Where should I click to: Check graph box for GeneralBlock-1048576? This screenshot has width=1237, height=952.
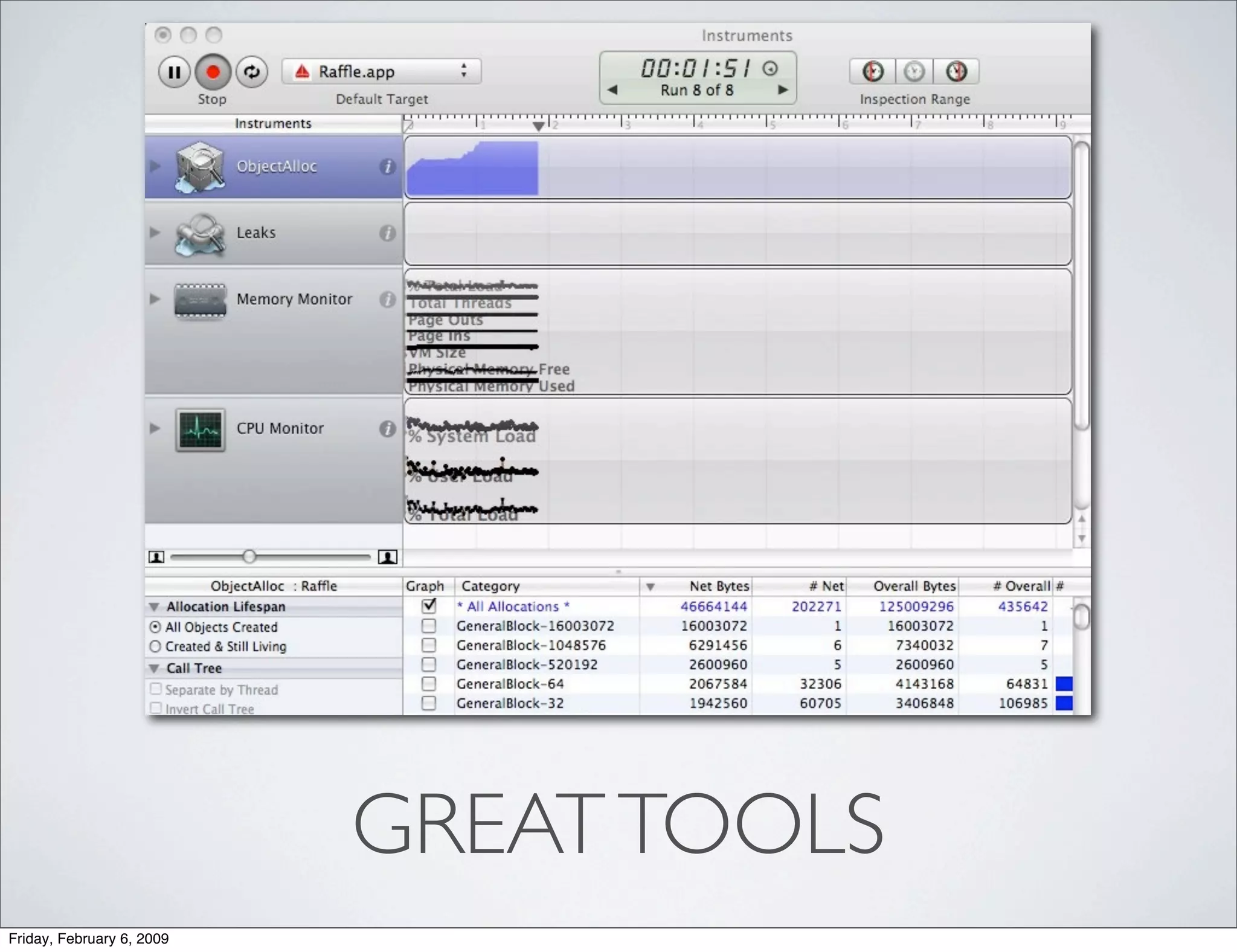[429, 645]
